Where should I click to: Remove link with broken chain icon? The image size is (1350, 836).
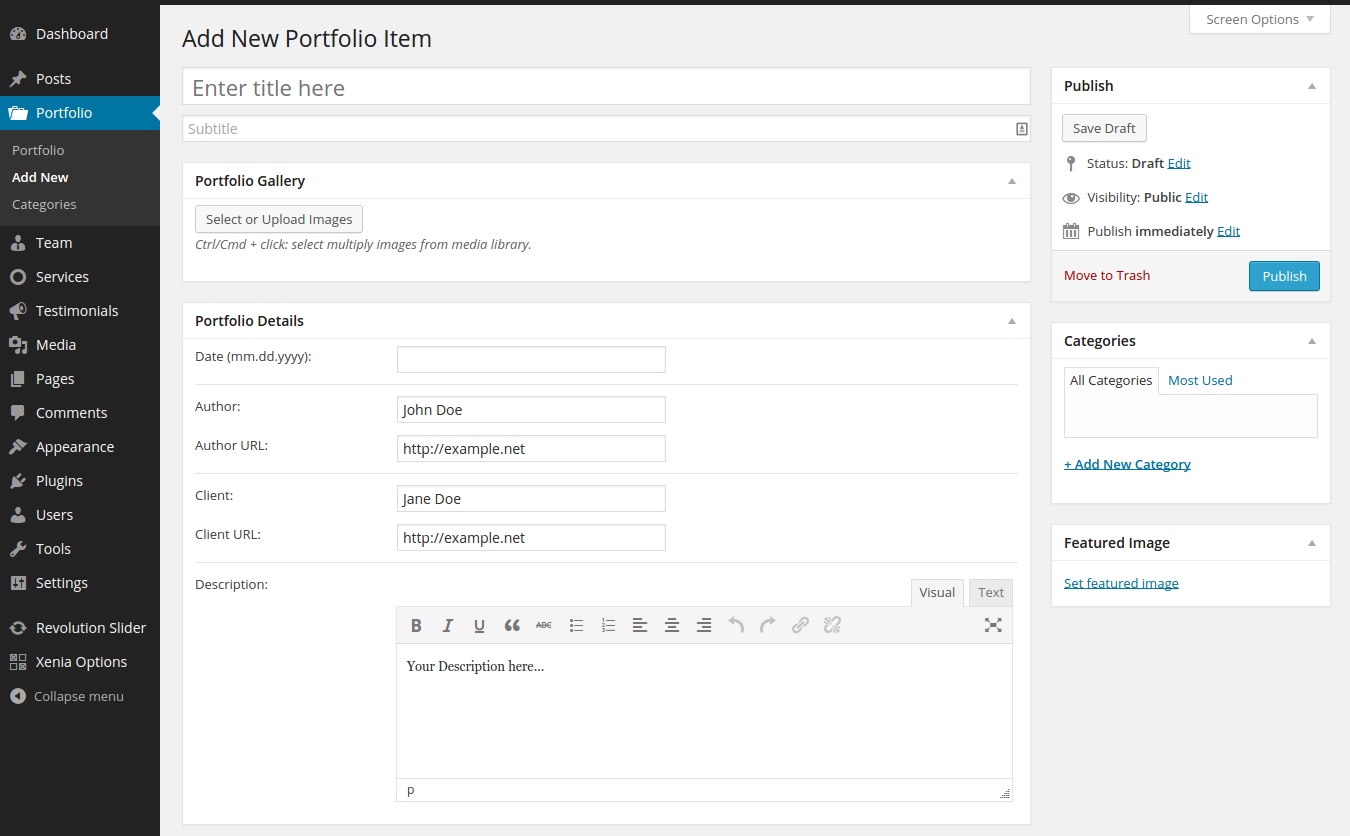click(x=832, y=625)
